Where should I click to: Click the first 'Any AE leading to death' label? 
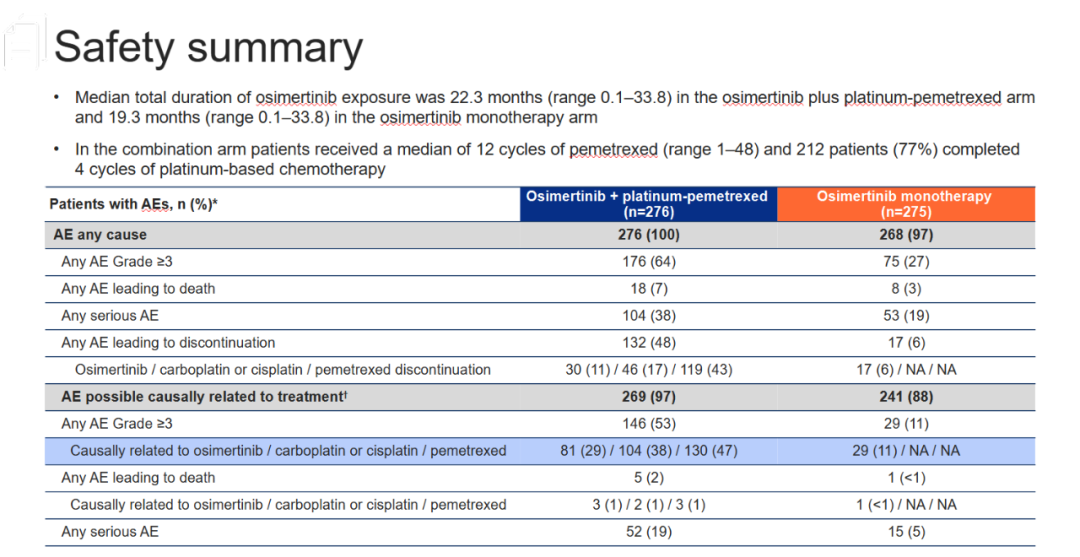138,289
